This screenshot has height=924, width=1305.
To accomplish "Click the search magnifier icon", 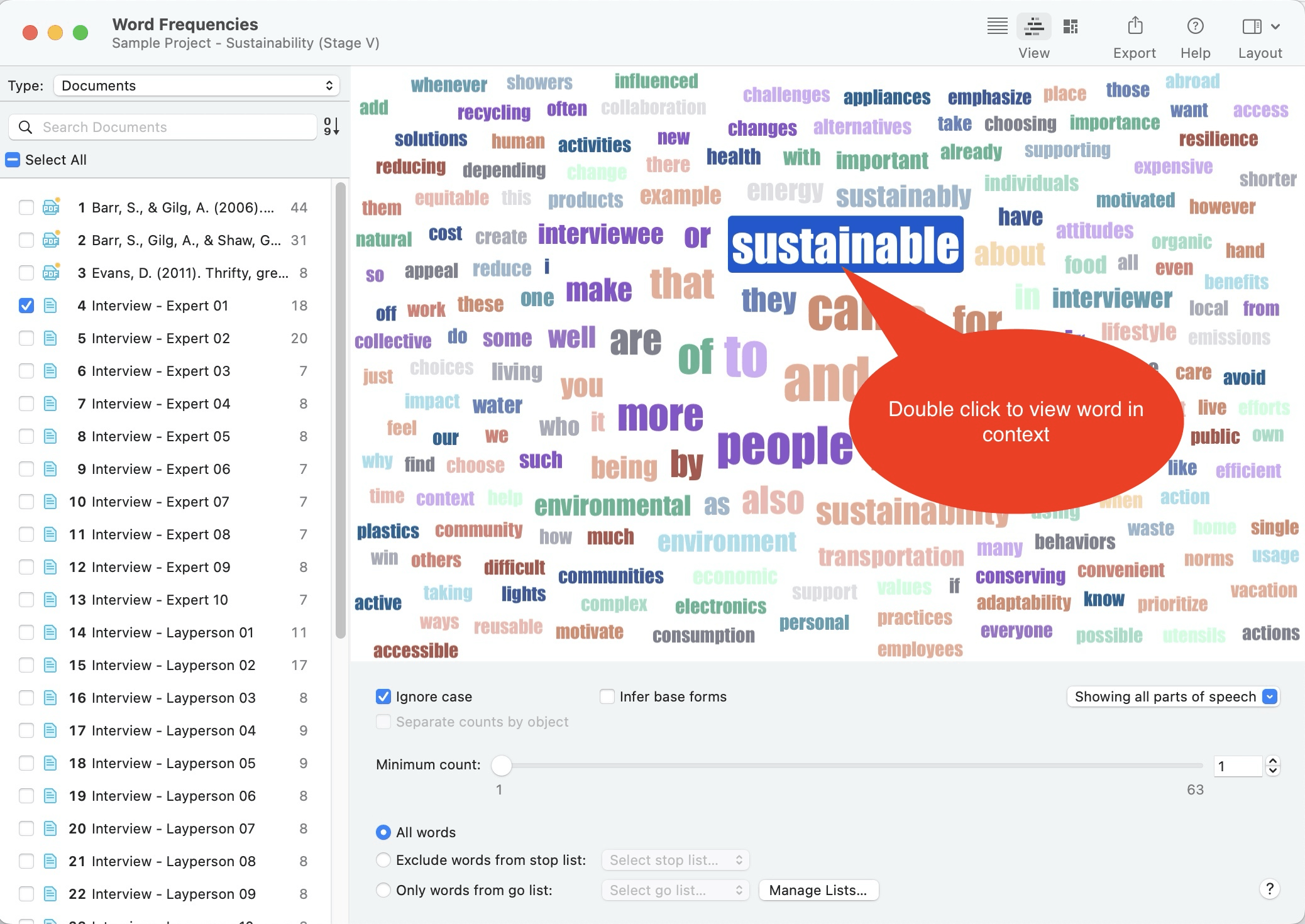I will click(25, 127).
